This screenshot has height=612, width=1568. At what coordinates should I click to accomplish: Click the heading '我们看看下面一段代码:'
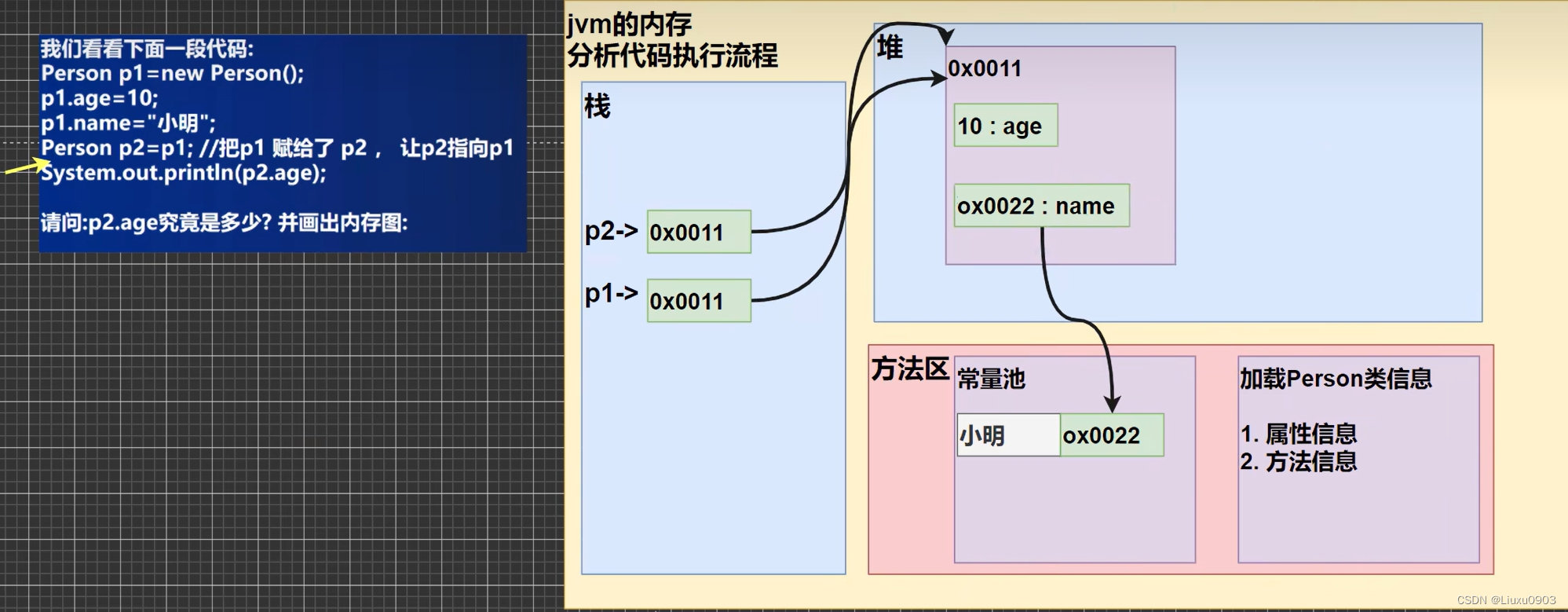point(148,49)
